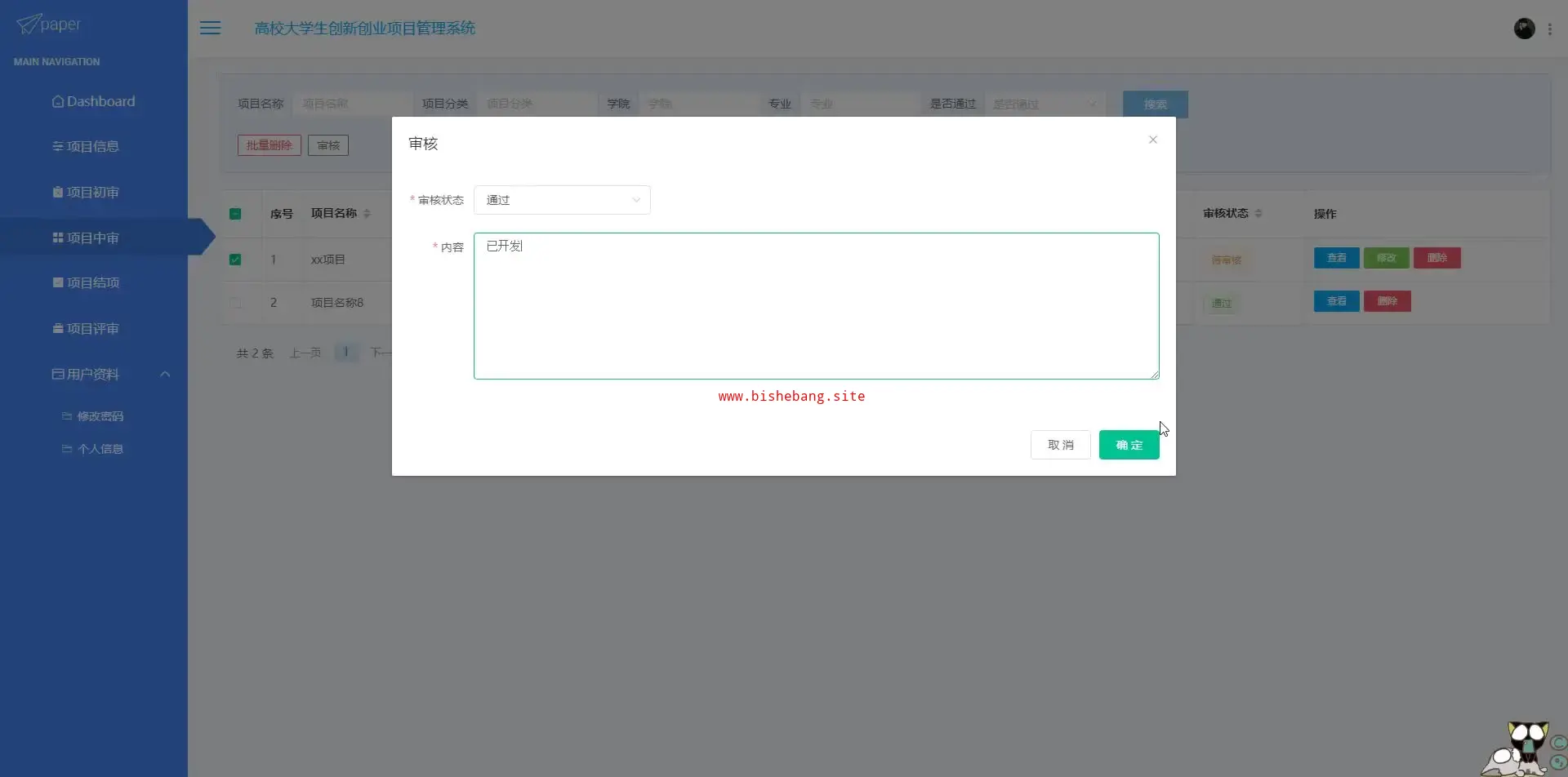
Task: Click the 批量删除 button
Action: (269, 145)
